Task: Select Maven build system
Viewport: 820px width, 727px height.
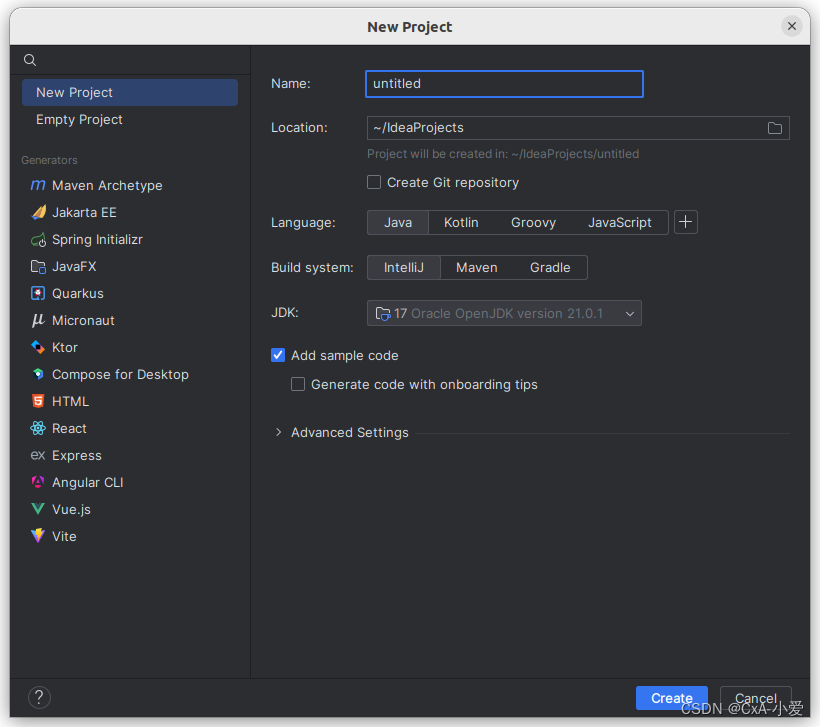Action: 476,268
